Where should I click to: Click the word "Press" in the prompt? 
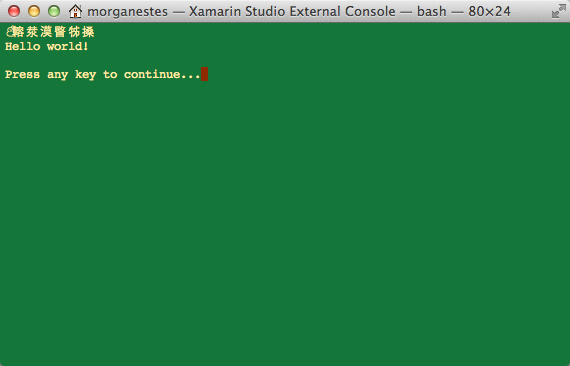tap(23, 75)
